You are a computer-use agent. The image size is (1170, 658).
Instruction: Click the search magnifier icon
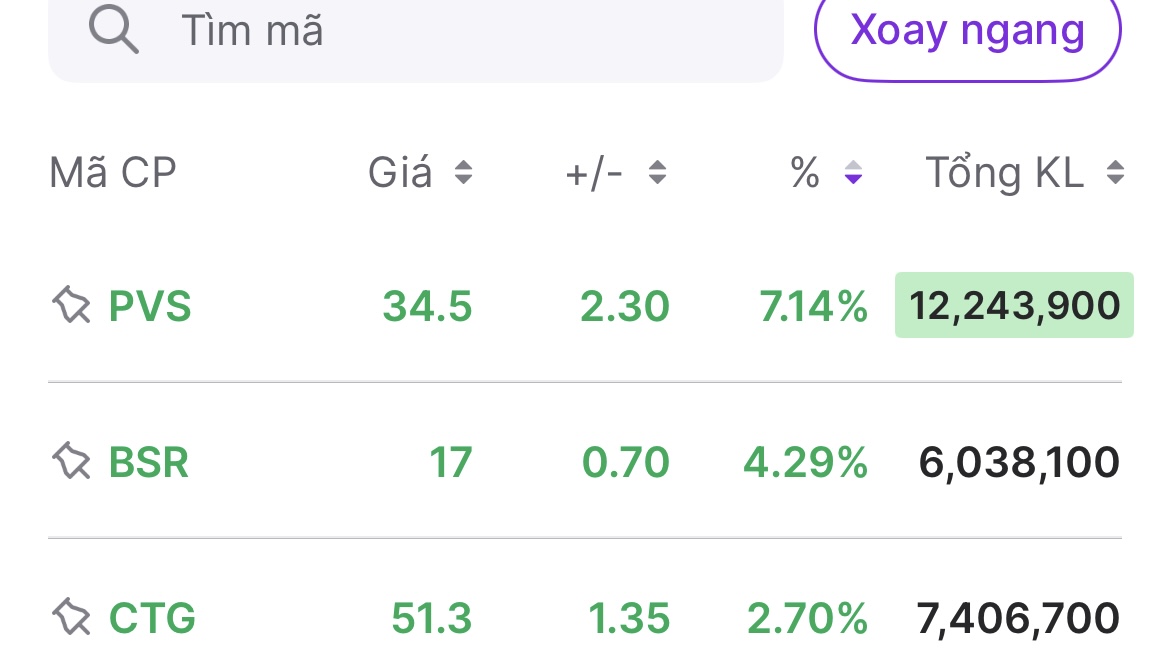click(113, 29)
